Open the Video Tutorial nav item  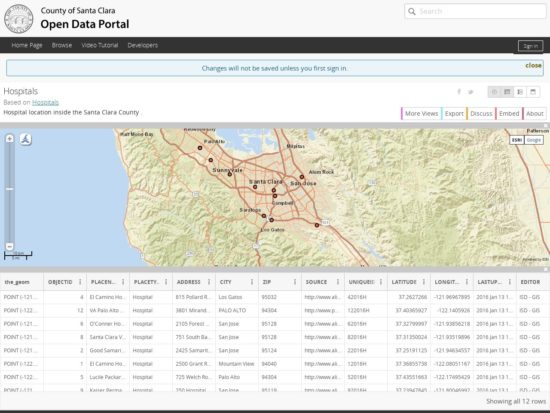[100, 45]
